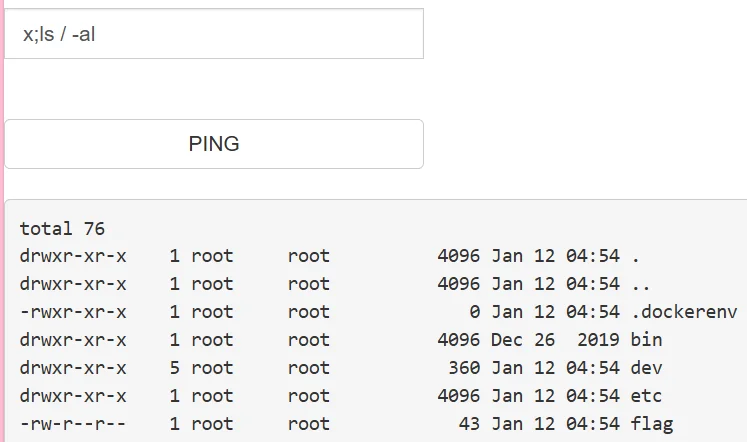The image size is (747, 442).
Task: Click the '-rw-r--r--' permissions of flag
Action: point(73,424)
